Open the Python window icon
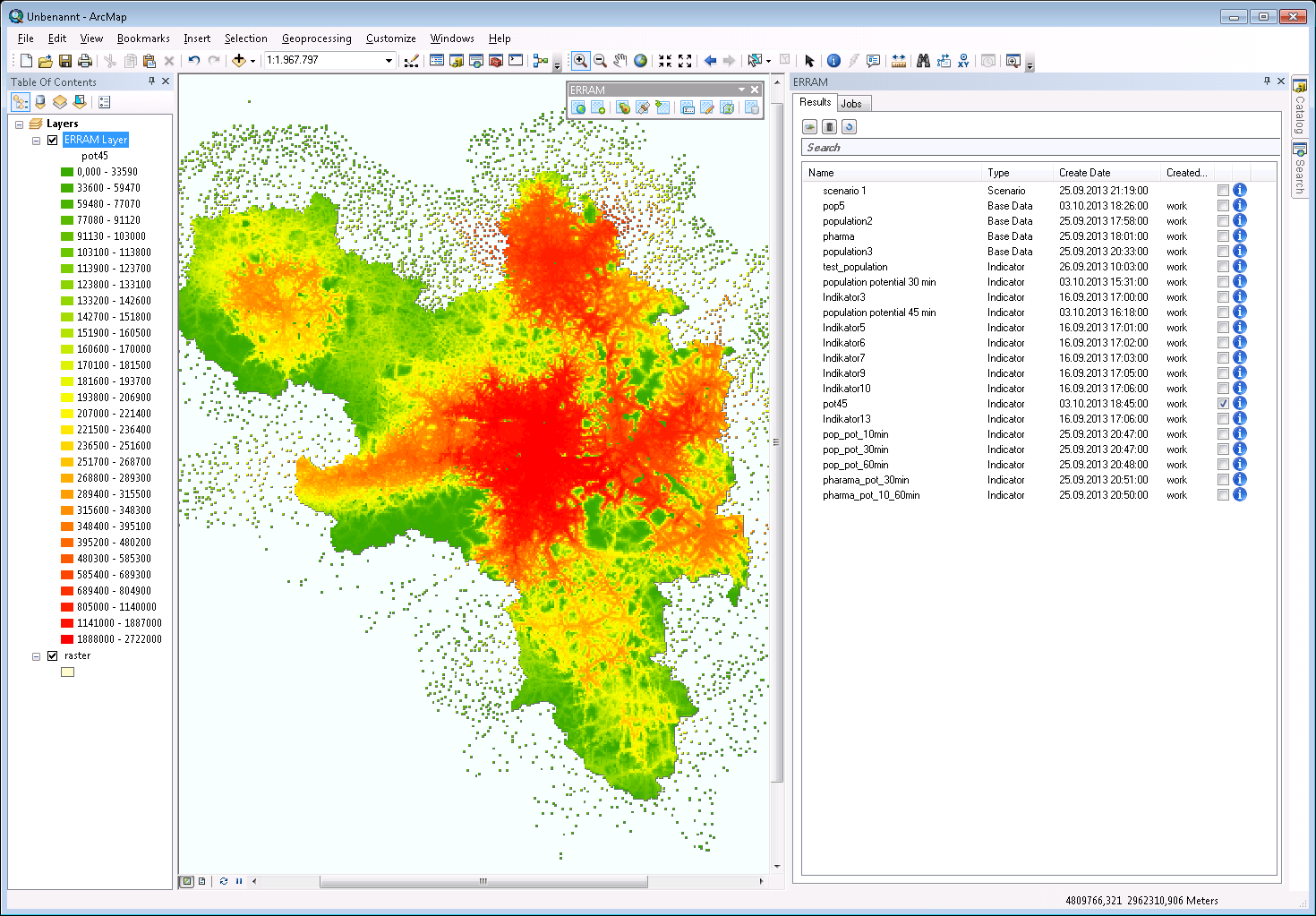The image size is (1316, 916). tap(516, 61)
